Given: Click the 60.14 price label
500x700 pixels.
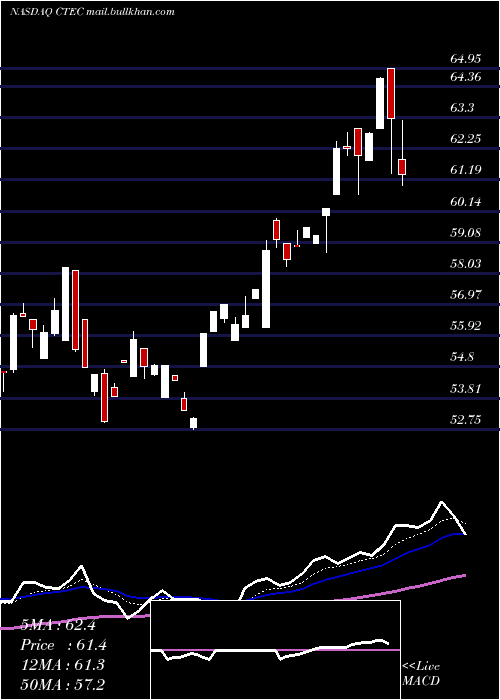Looking at the screenshot, I should tap(465, 202).
